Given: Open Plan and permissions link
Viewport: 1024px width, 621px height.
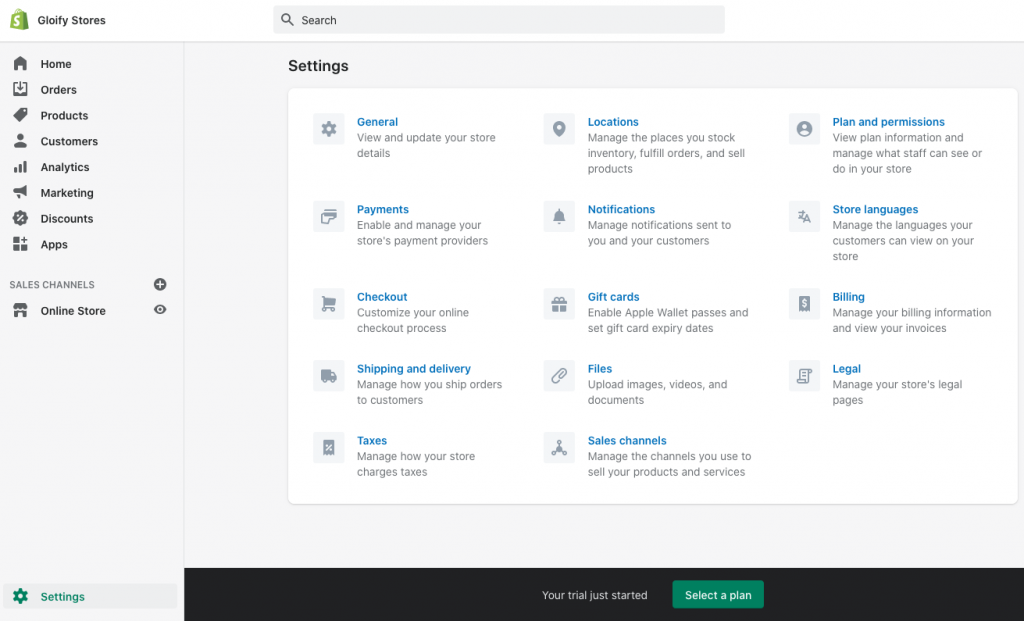Looking at the screenshot, I should (x=888, y=121).
